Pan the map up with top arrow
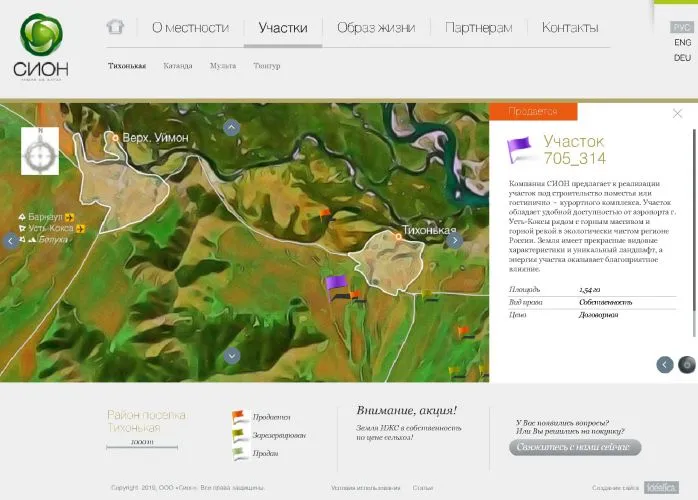The height and width of the screenshot is (500, 698). tap(232, 127)
